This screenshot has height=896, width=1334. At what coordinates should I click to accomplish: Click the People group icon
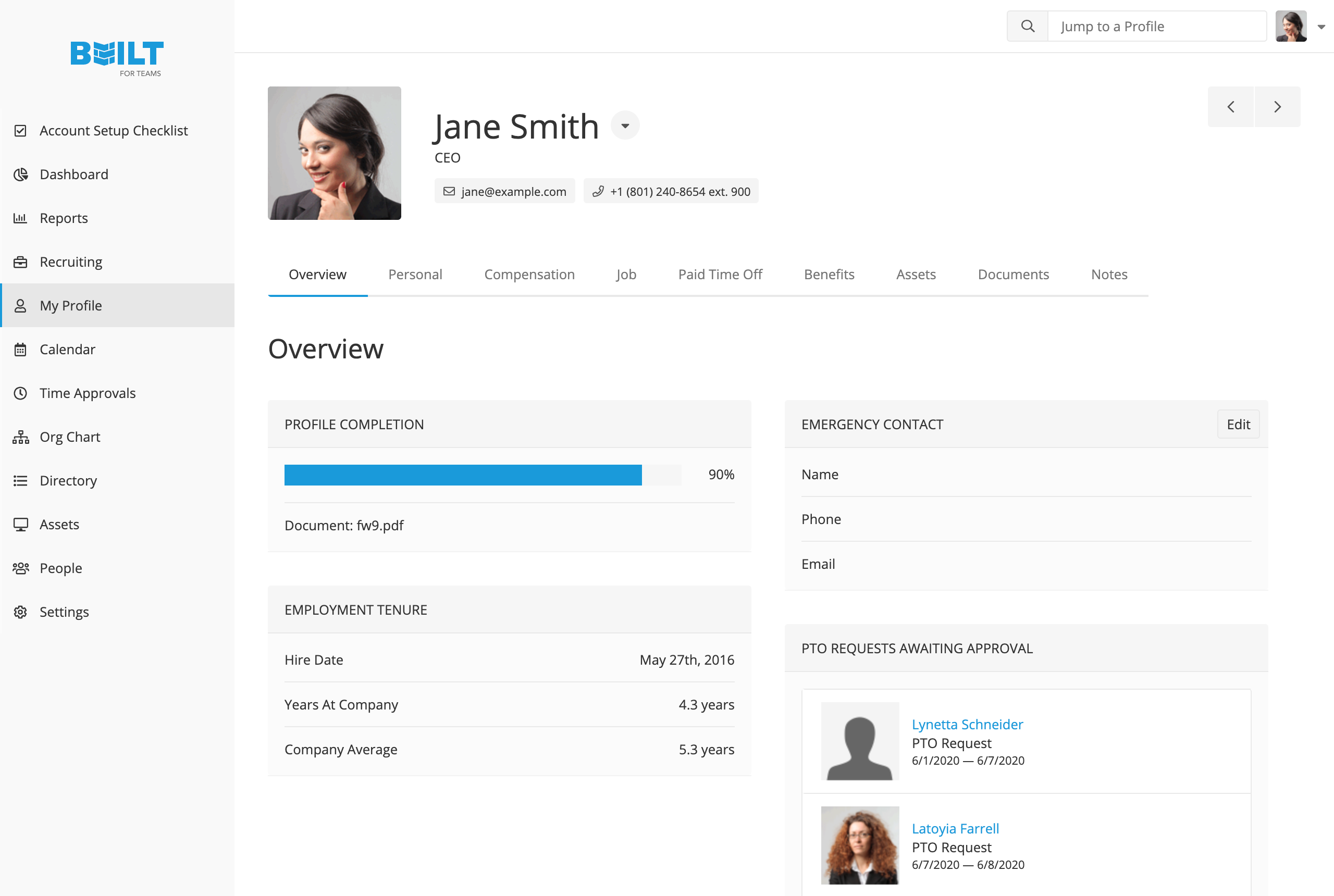click(20, 568)
